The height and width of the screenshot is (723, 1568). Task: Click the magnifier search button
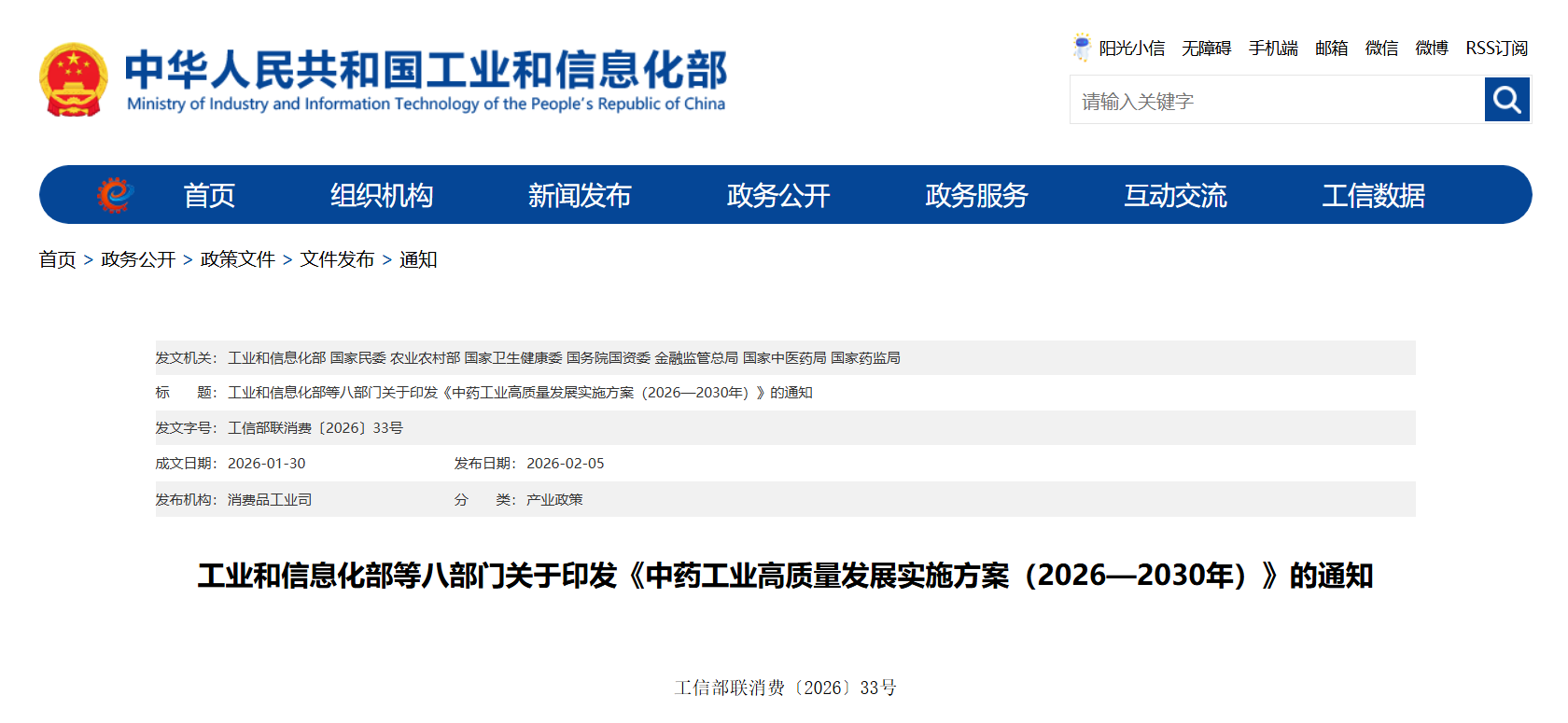pyautogui.click(x=1506, y=100)
